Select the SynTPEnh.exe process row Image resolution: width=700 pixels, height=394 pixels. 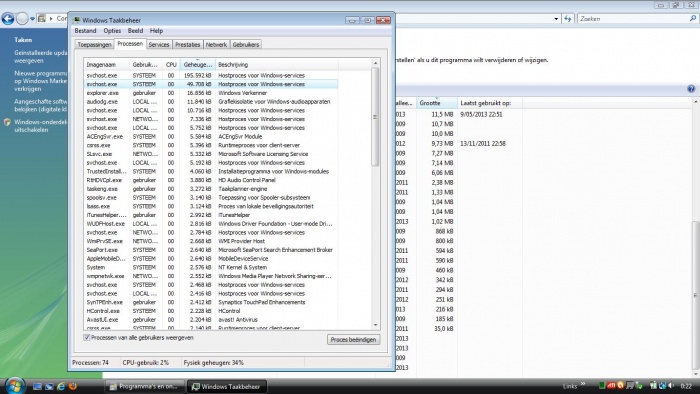click(x=211, y=302)
